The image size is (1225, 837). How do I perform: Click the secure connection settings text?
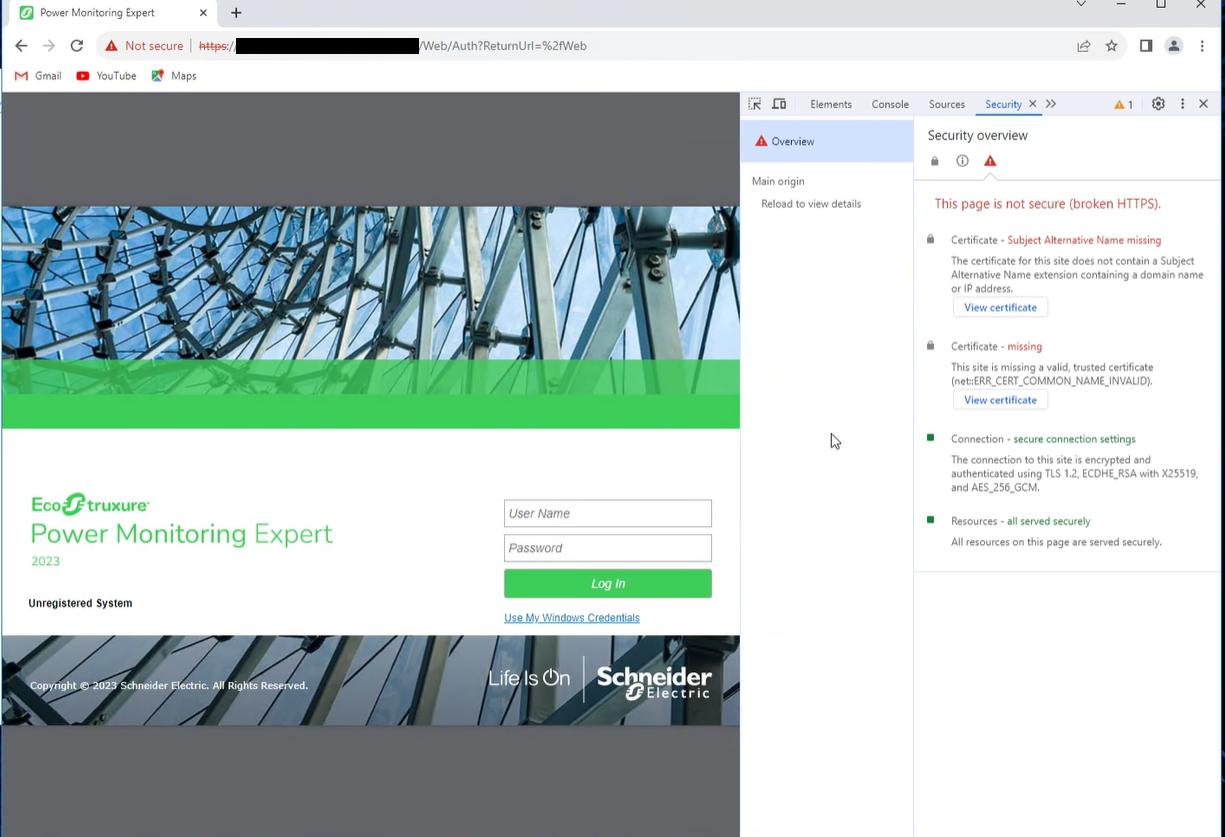1074,439
